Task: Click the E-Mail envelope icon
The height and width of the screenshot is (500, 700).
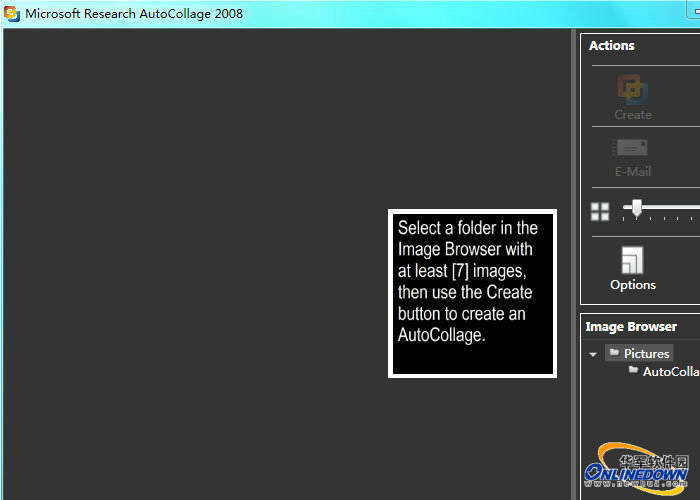Action: 632,148
